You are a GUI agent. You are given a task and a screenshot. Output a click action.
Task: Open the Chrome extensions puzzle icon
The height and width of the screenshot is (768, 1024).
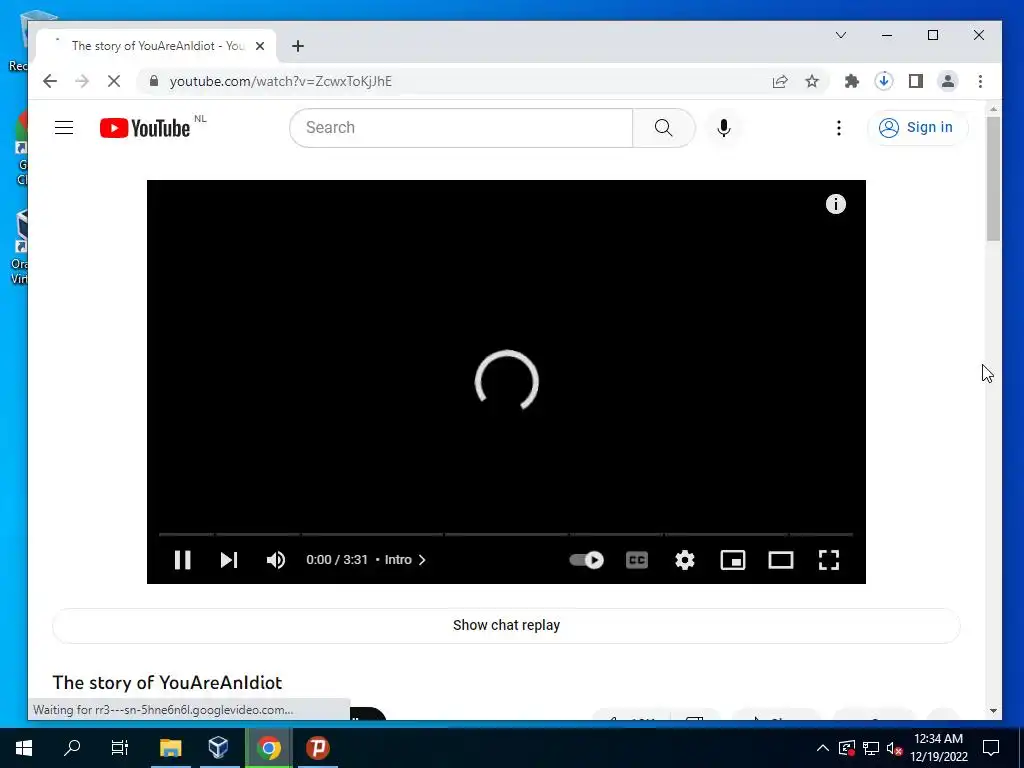coord(852,81)
